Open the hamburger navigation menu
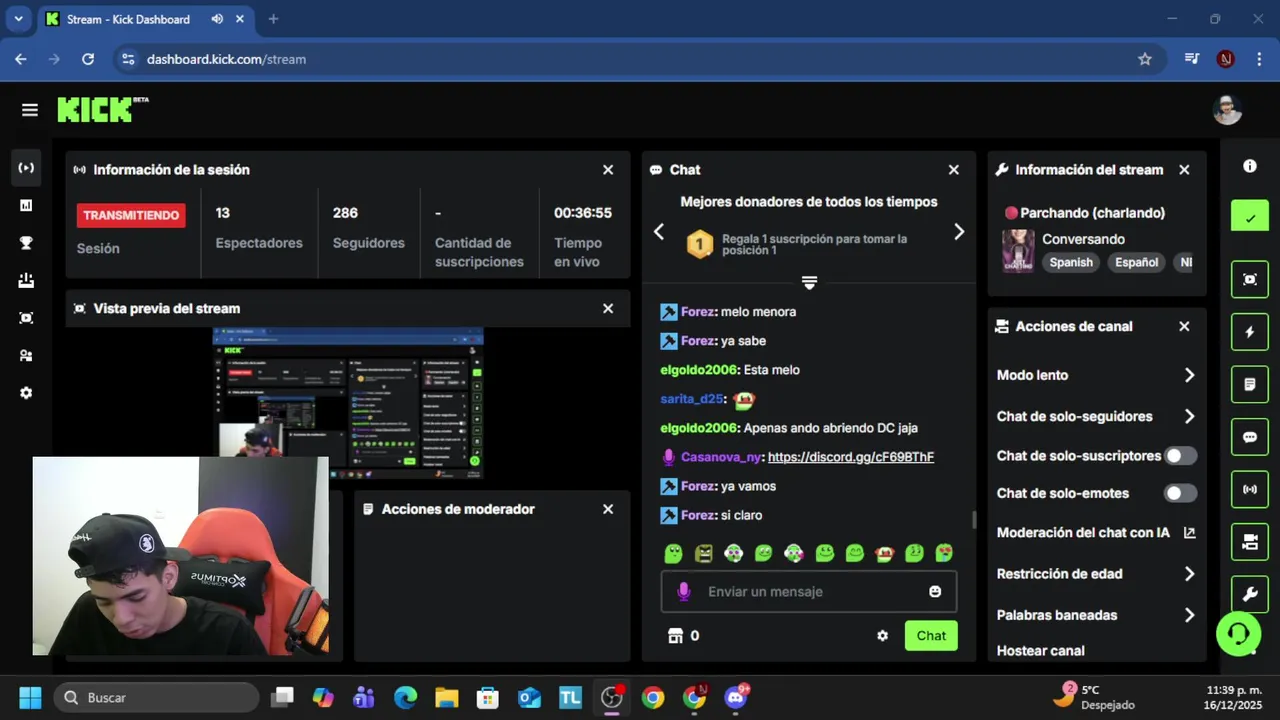This screenshot has width=1280, height=720. pos(29,110)
